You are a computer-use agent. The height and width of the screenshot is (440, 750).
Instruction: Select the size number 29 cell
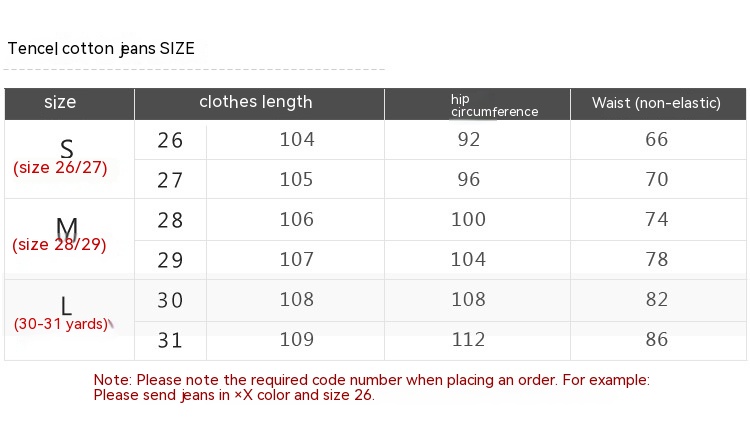(x=171, y=260)
